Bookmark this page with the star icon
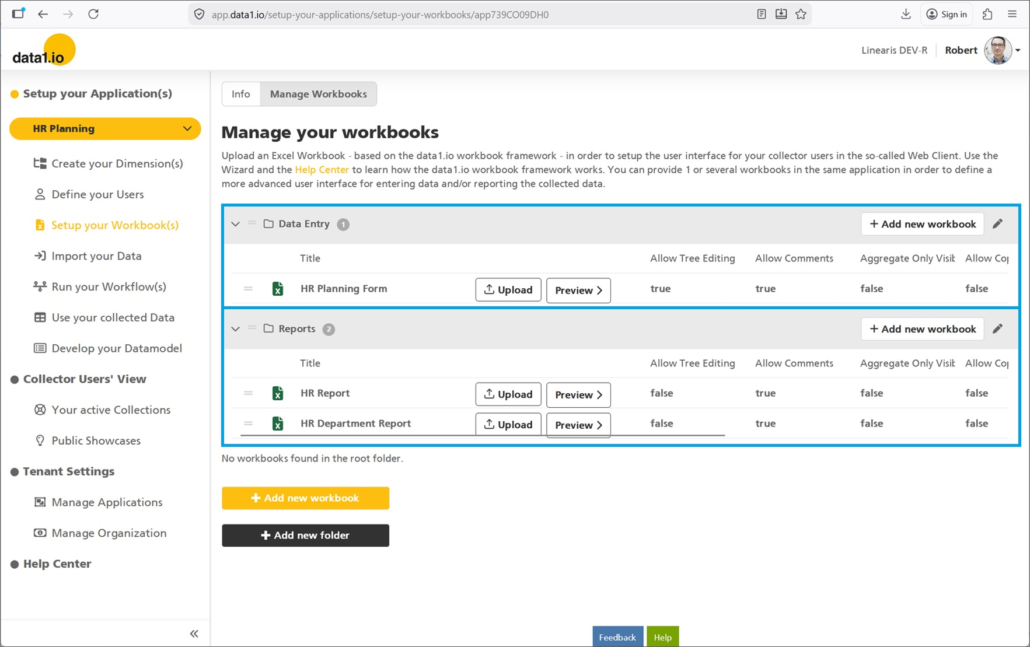 click(800, 14)
